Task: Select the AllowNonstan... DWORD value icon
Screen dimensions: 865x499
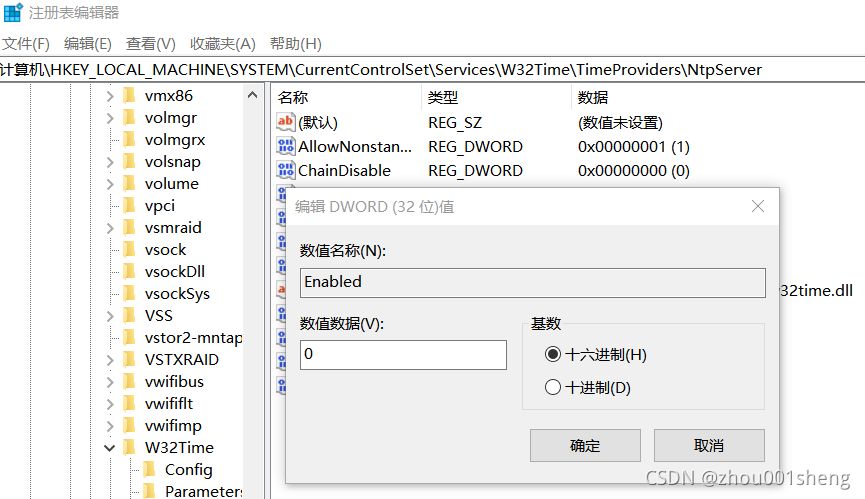Action: tap(285, 146)
